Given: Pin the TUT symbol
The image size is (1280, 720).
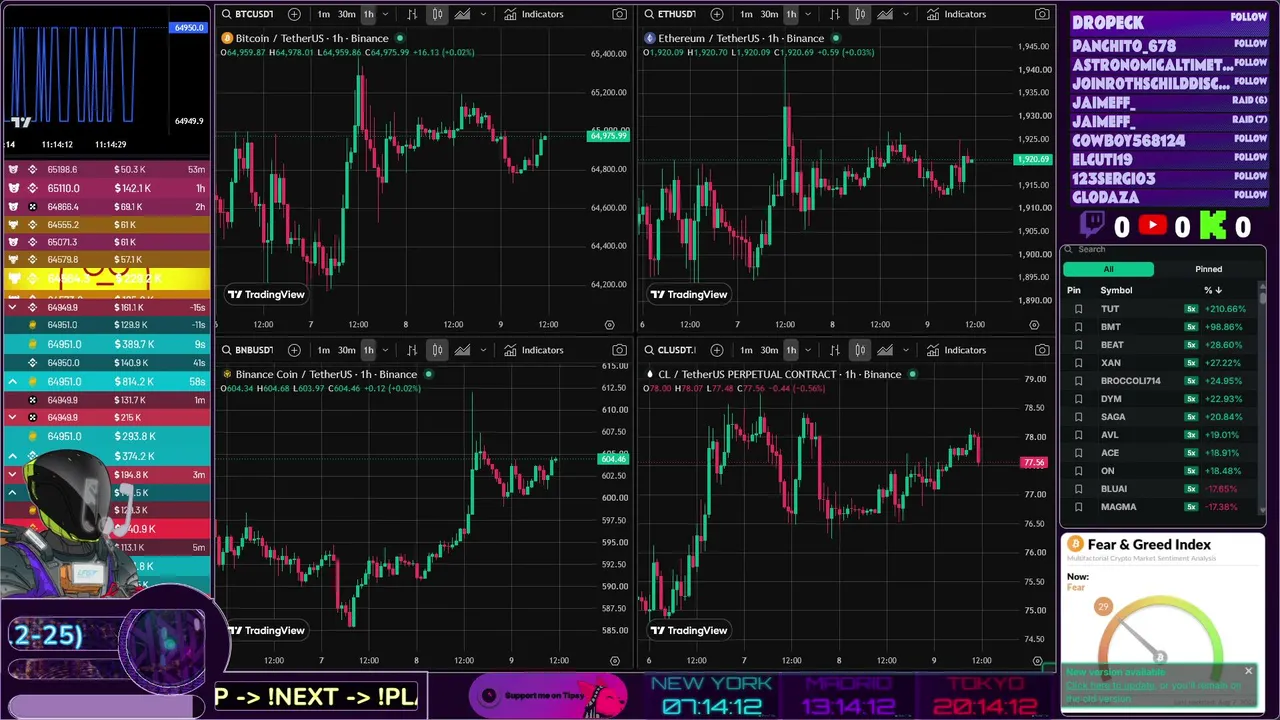Looking at the screenshot, I should click(1078, 309).
